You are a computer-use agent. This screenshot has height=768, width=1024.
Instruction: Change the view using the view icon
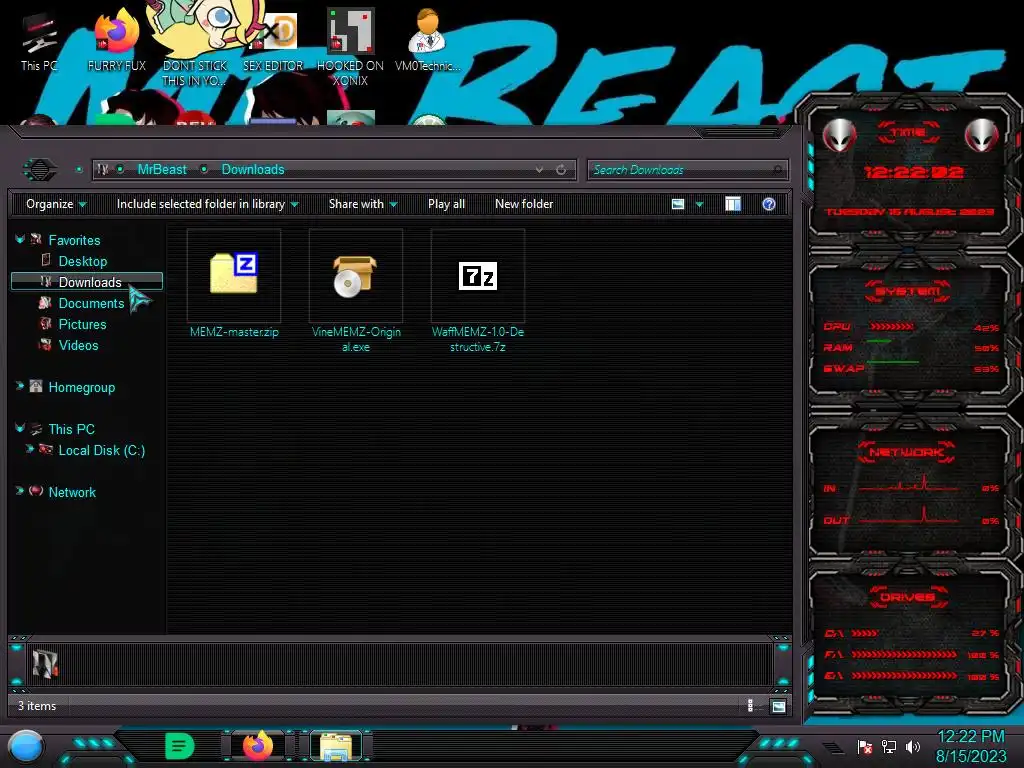(x=678, y=204)
